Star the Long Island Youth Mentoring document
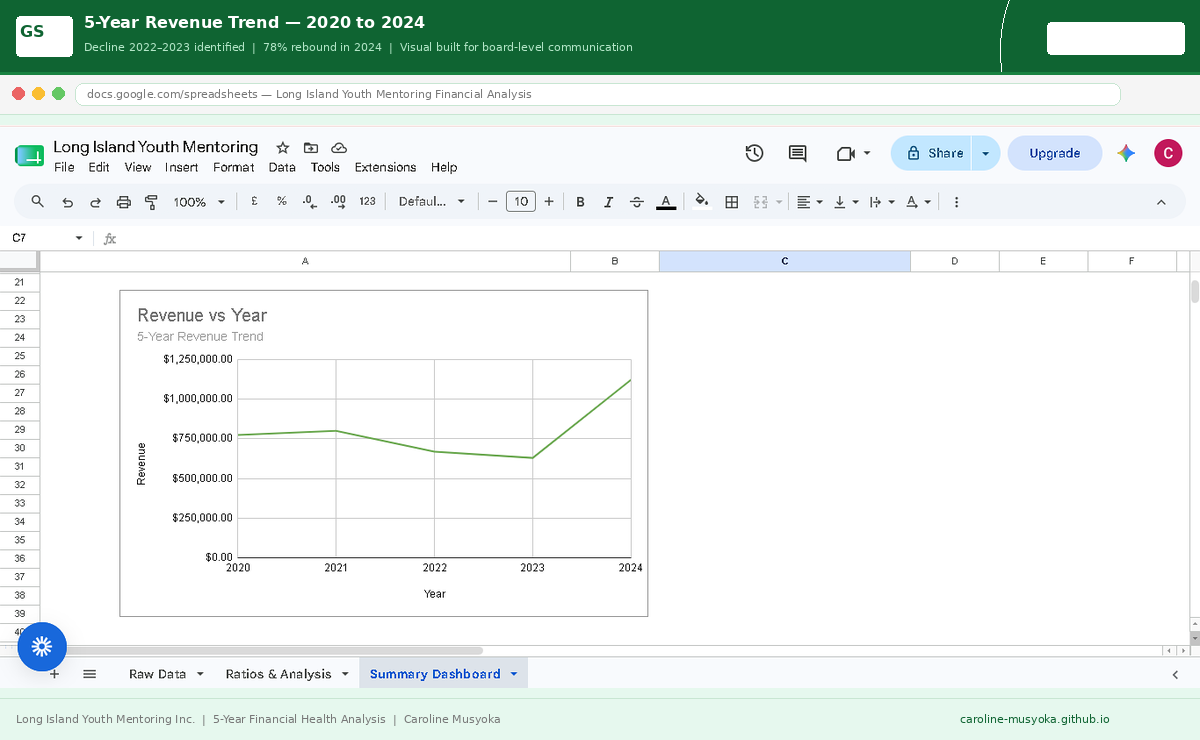The width and height of the screenshot is (1200, 740). [283, 147]
